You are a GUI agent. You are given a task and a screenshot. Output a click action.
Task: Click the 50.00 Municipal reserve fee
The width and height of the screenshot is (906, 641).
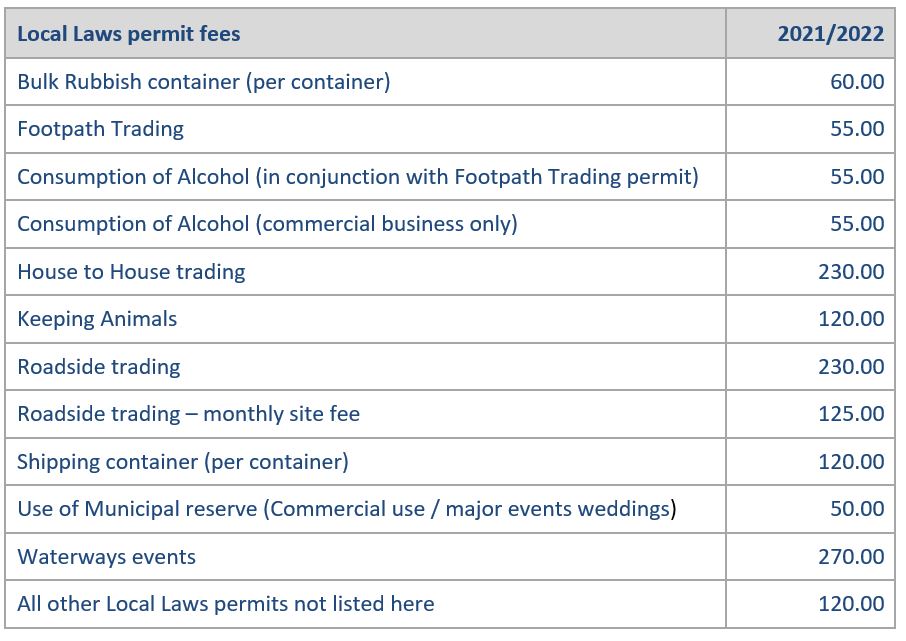pos(857,509)
